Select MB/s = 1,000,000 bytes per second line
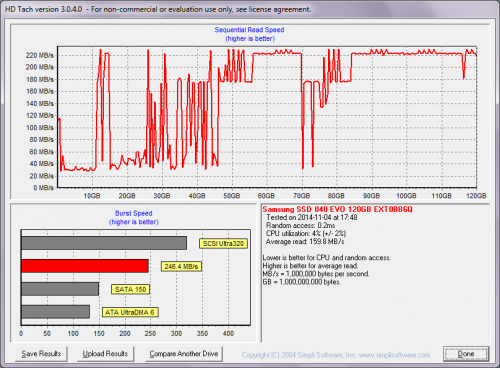The height and width of the screenshot is (368, 500). pos(316,274)
